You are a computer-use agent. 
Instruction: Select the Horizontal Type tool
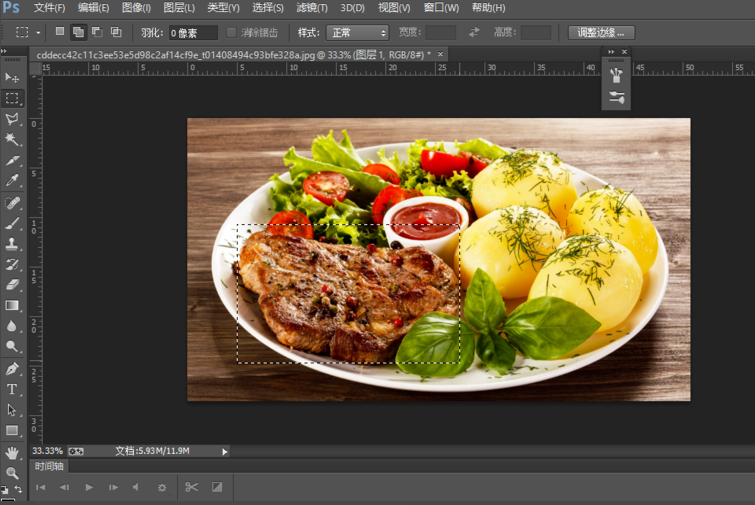pos(12,389)
